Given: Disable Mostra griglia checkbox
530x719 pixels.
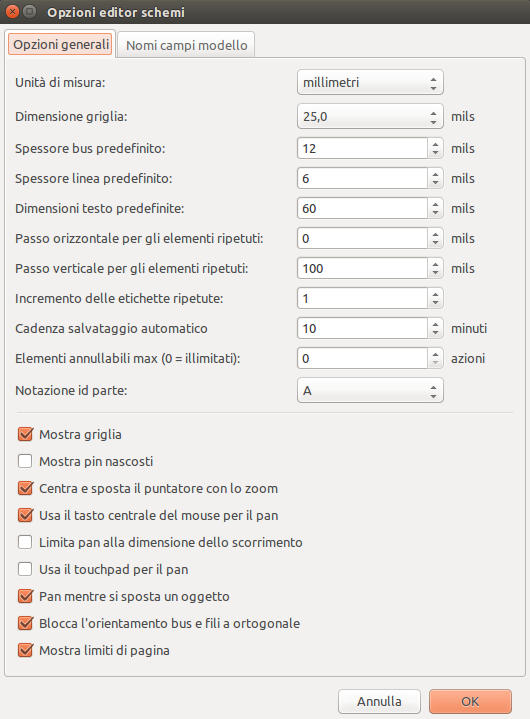Looking at the screenshot, I should coord(25,434).
